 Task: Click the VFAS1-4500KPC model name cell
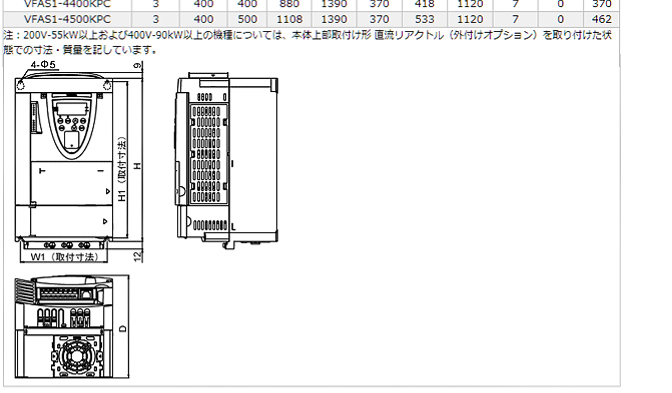pos(67,19)
